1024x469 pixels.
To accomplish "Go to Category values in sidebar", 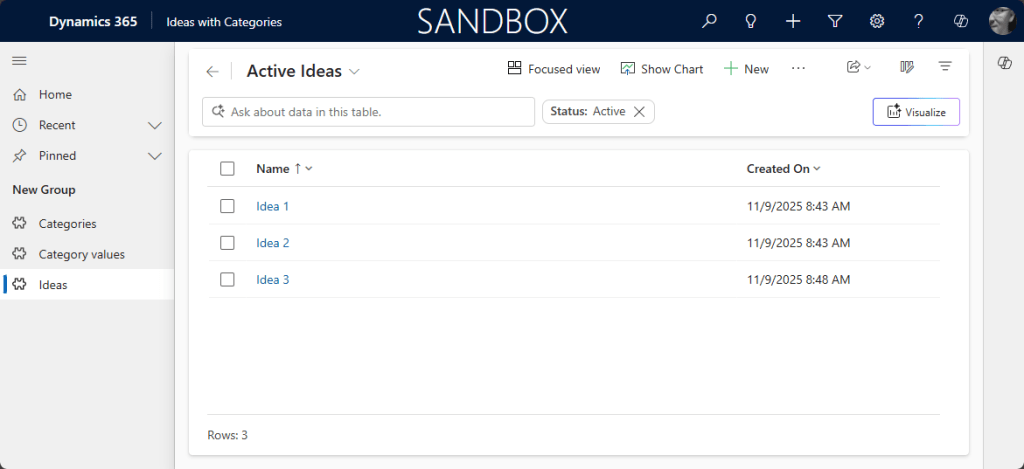I will (x=81, y=254).
